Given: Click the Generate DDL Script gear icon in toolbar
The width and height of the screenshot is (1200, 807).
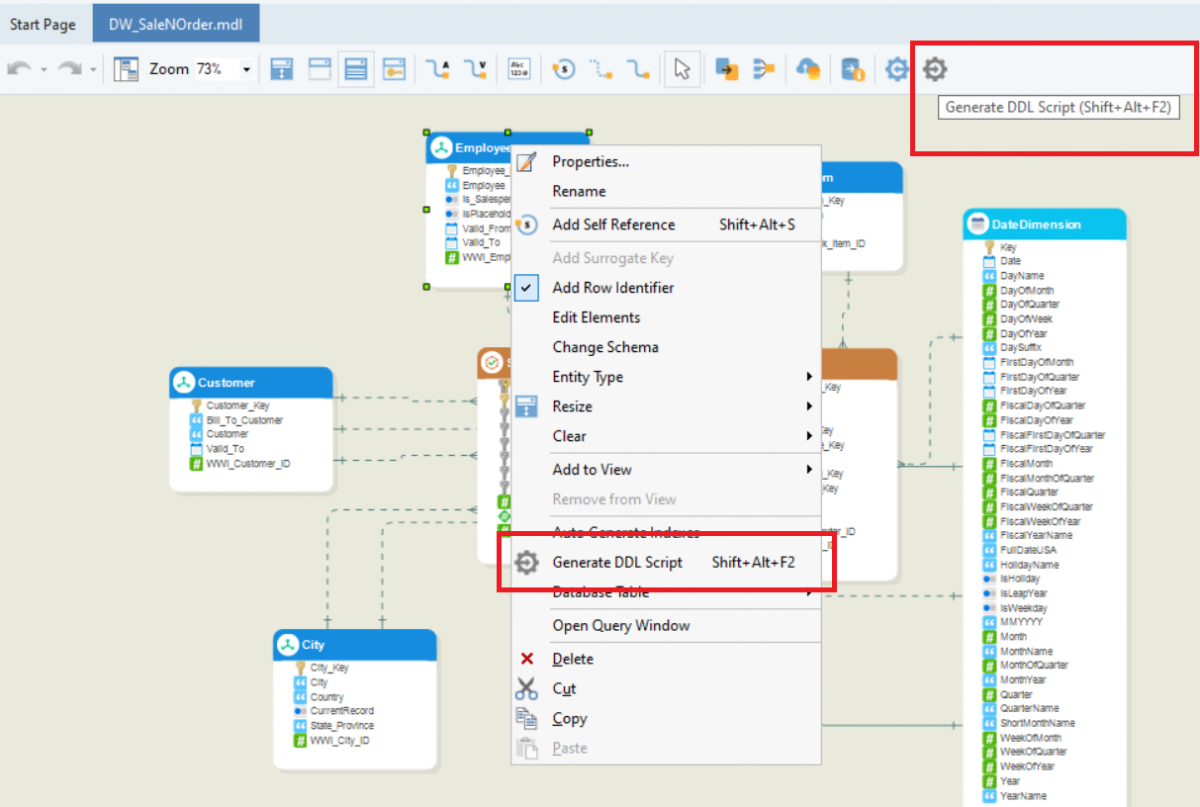Looking at the screenshot, I should coord(933,69).
